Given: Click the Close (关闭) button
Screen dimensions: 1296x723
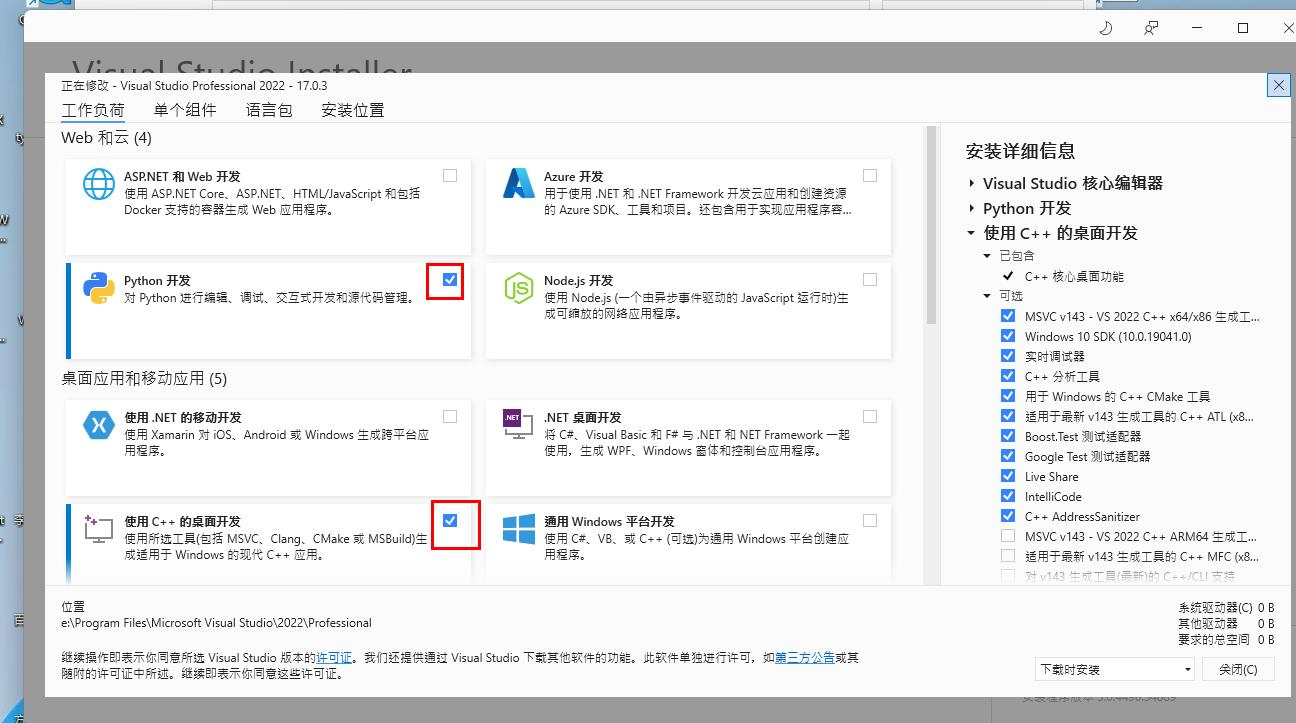Looking at the screenshot, I should [x=1238, y=669].
